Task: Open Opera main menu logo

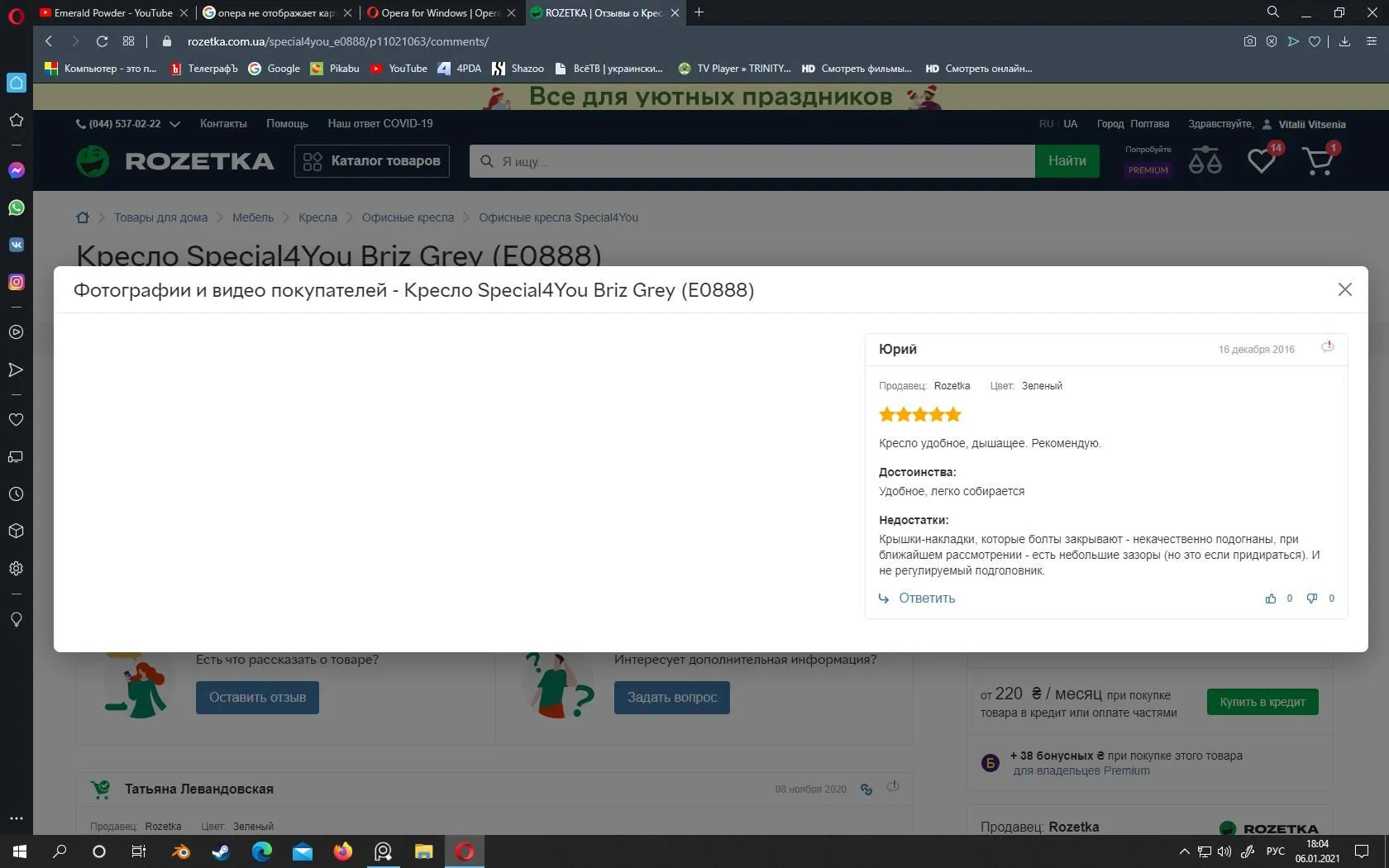Action: pyautogui.click(x=16, y=14)
